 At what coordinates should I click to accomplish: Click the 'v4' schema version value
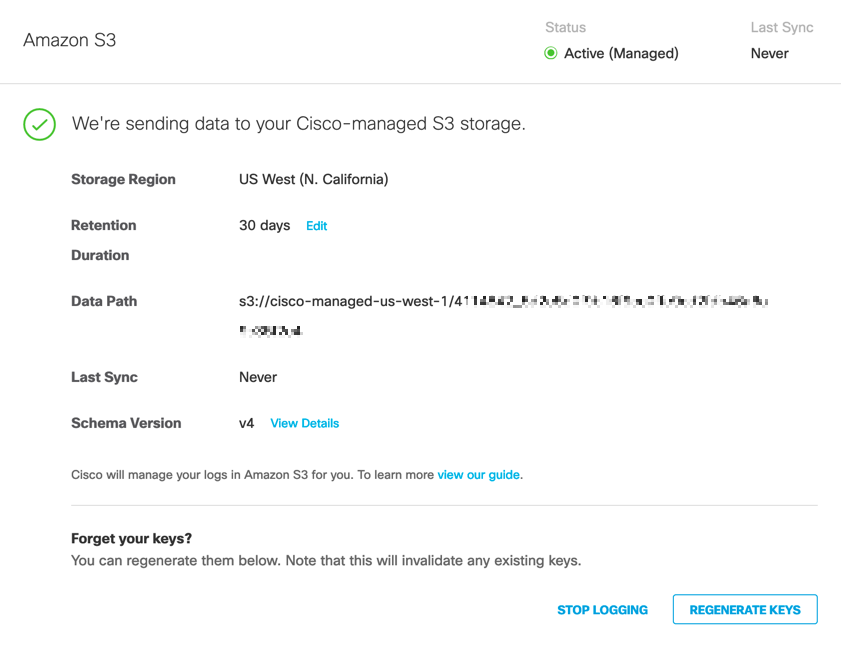click(246, 423)
